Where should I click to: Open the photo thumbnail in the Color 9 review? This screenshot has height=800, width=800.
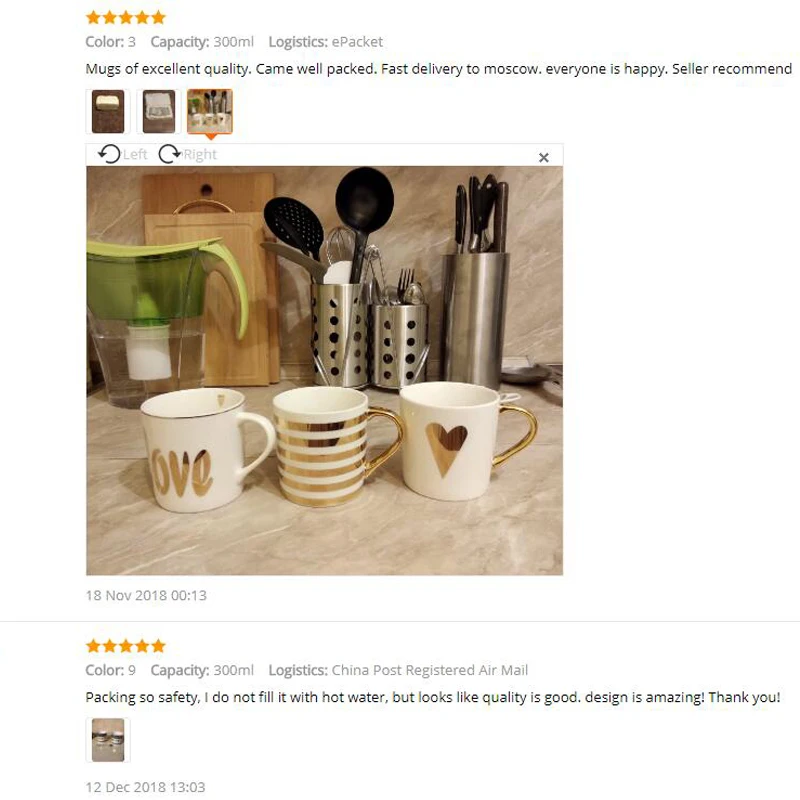tap(108, 740)
